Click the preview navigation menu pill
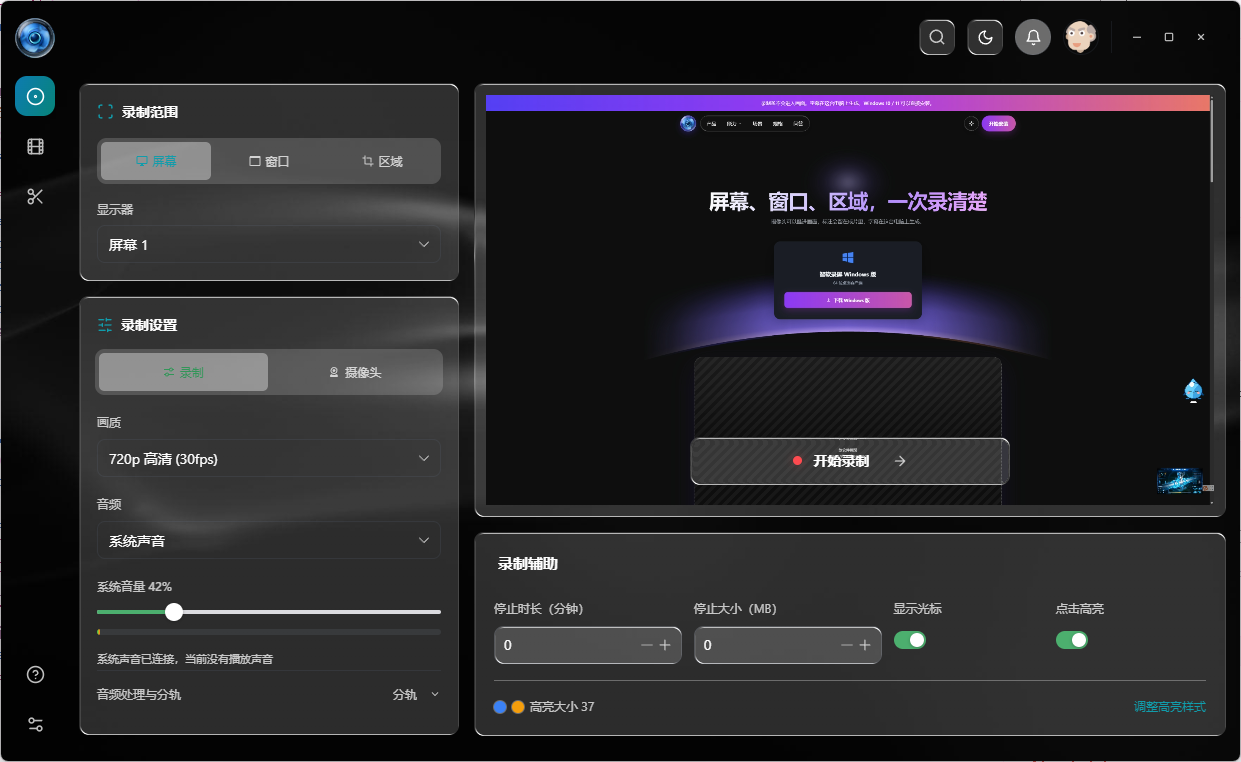 [754, 123]
